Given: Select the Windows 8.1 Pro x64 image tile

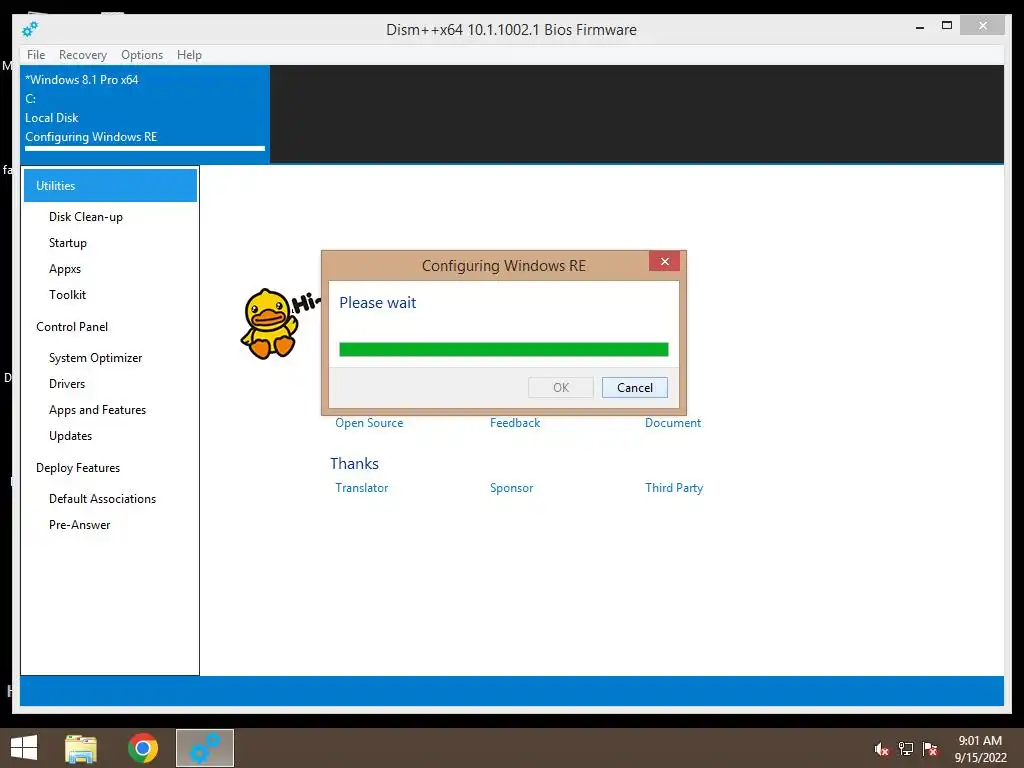Looking at the screenshot, I should [145, 113].
